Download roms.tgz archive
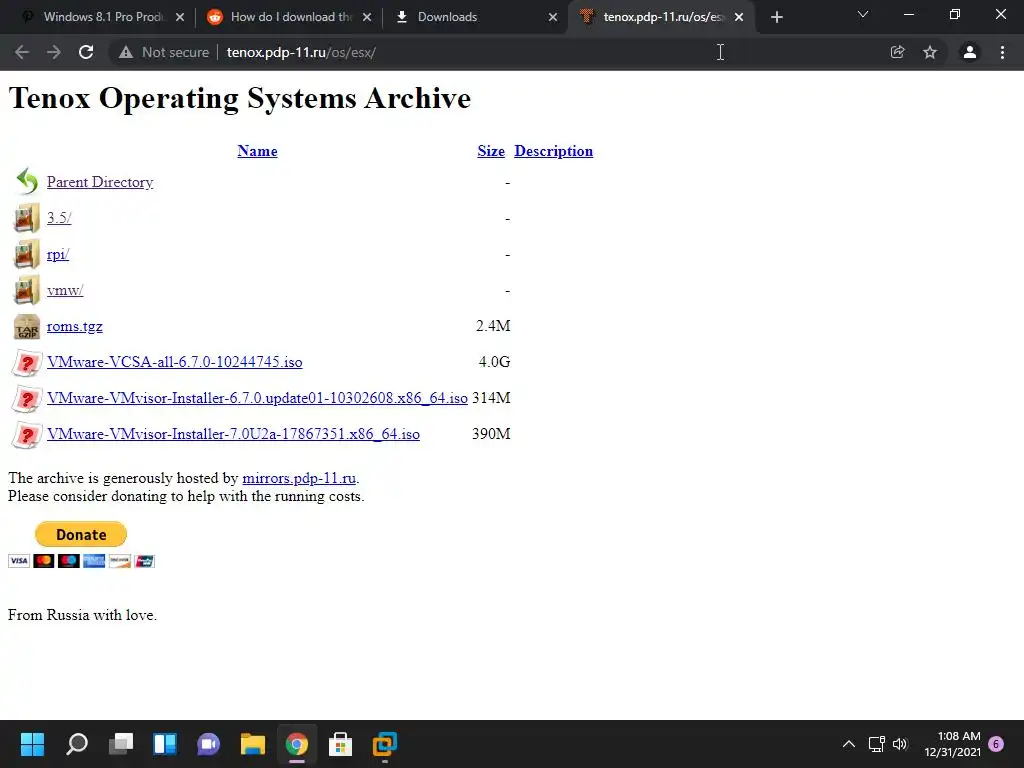Viewport: 1024px width, 768px height. coord(74,326)
